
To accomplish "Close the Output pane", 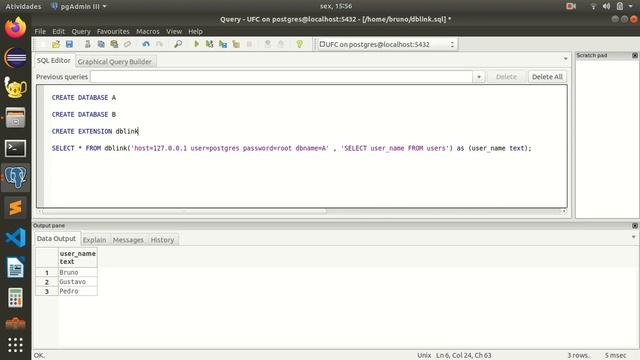I will (635, 225).
